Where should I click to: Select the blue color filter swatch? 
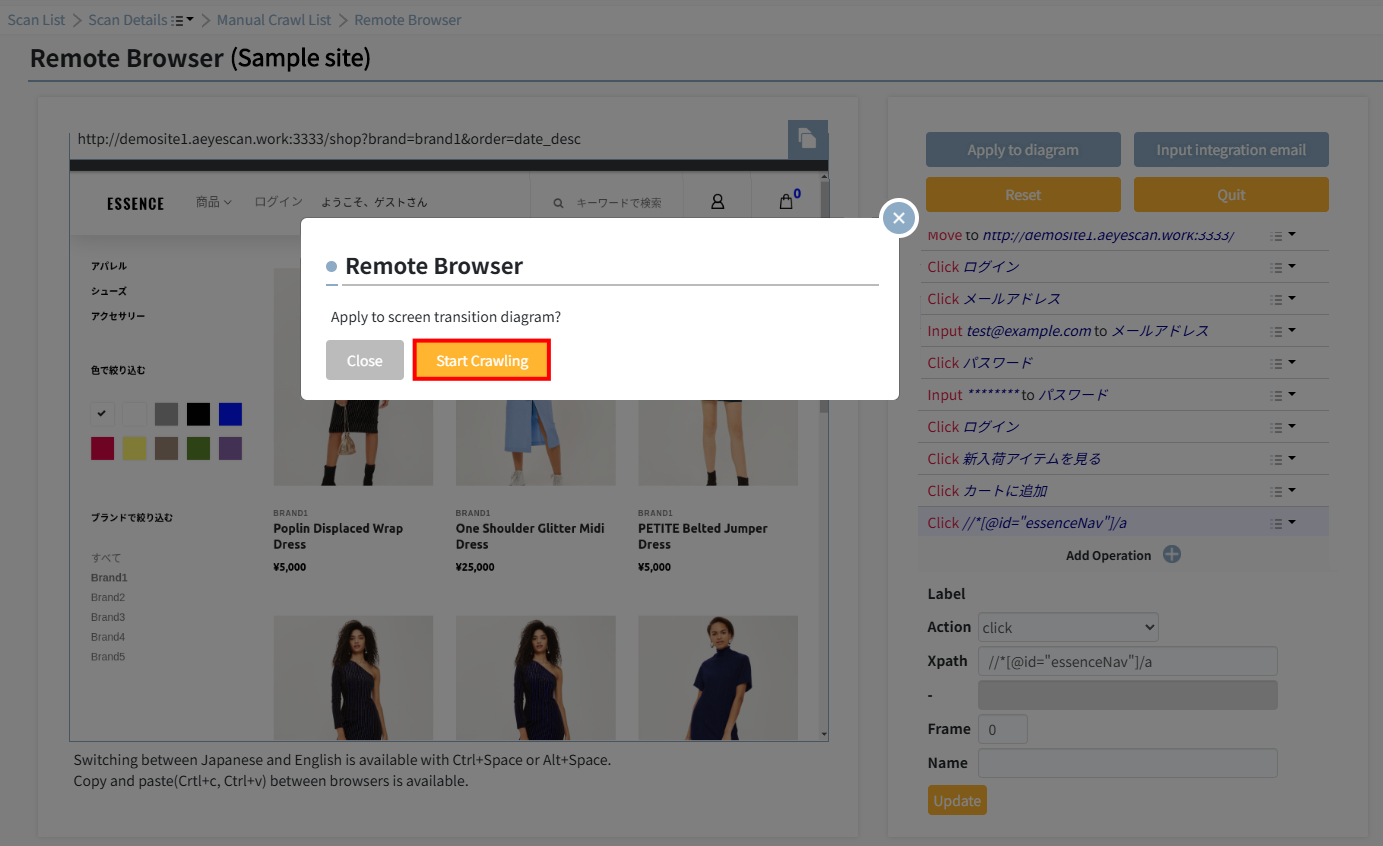pos(230,413)
